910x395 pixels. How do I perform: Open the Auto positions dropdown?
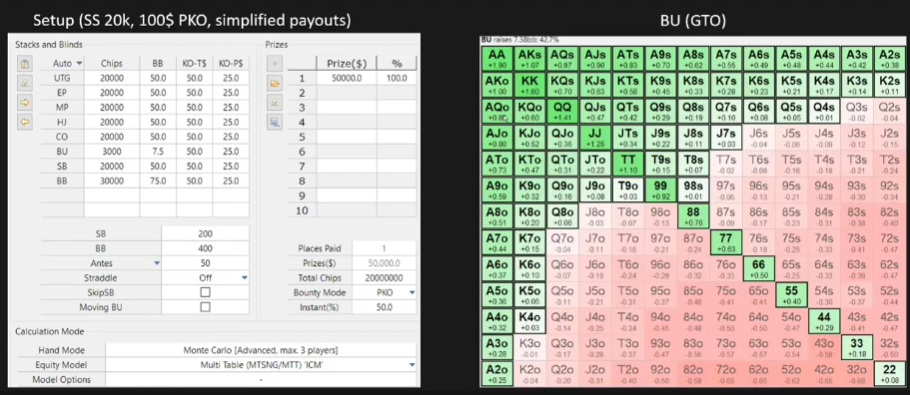click(80, 63)
